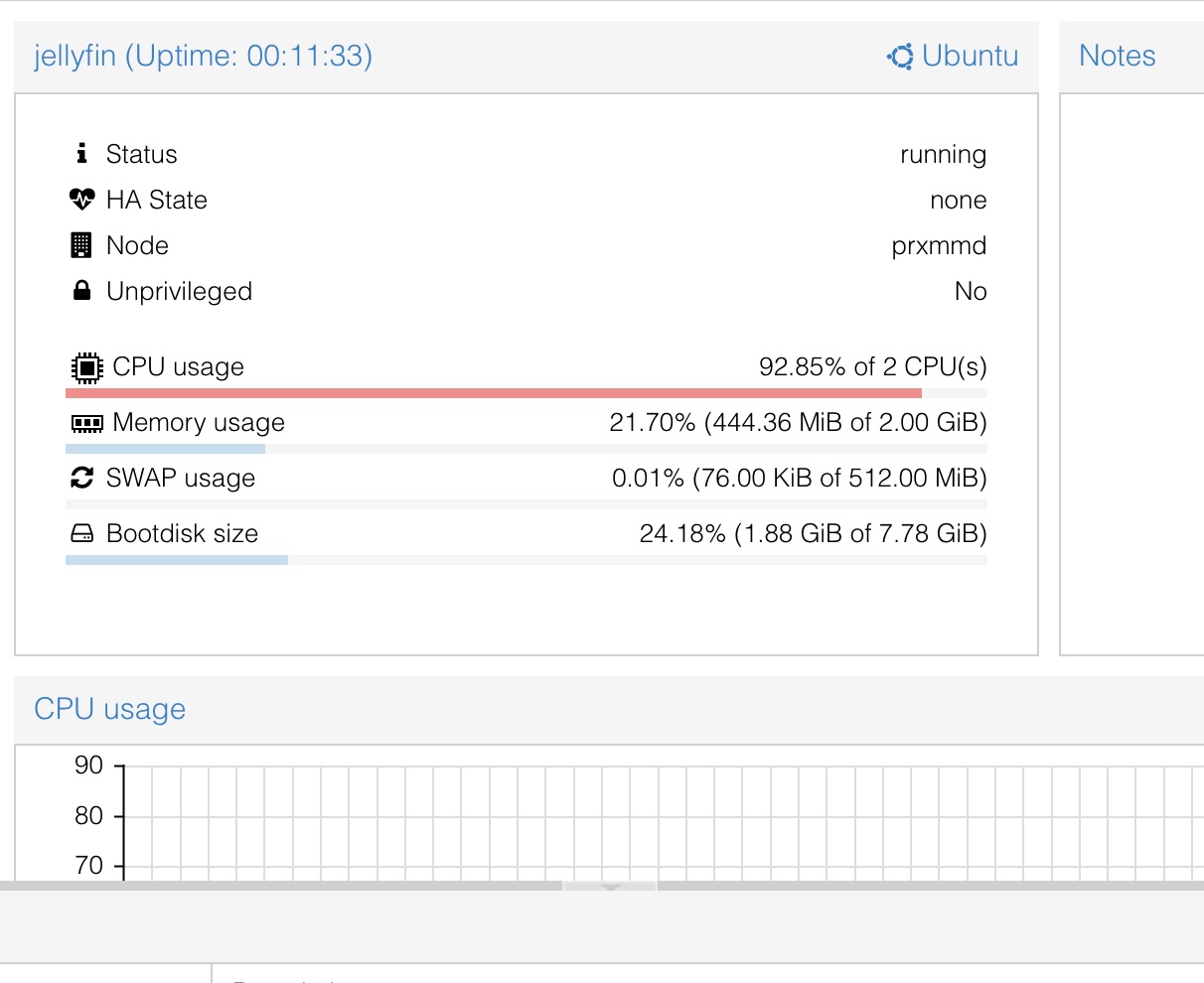
Task: Select the jellyfin uptime panel title
Action: click(203, 56)
